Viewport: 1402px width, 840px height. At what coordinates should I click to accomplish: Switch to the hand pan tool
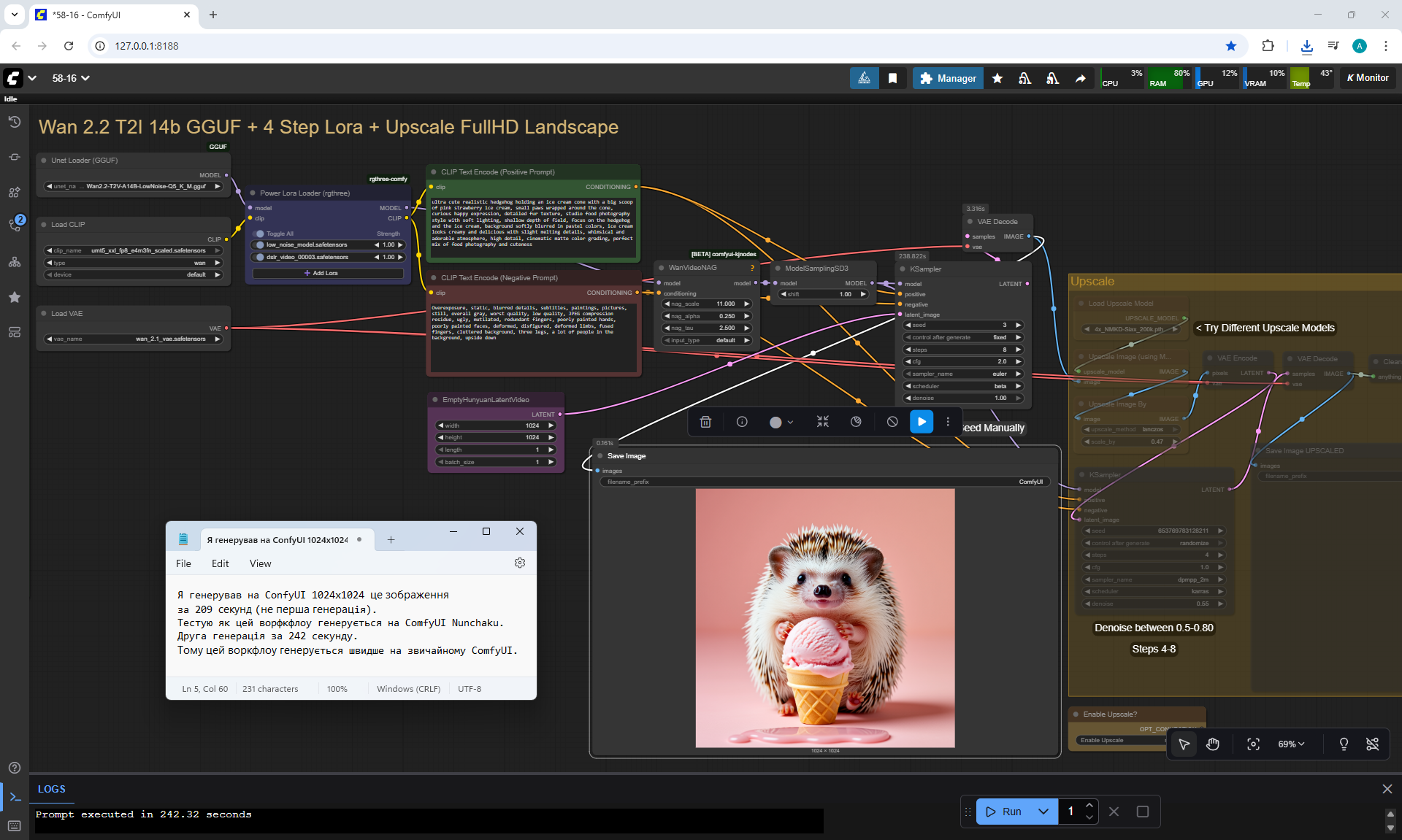1213,744
